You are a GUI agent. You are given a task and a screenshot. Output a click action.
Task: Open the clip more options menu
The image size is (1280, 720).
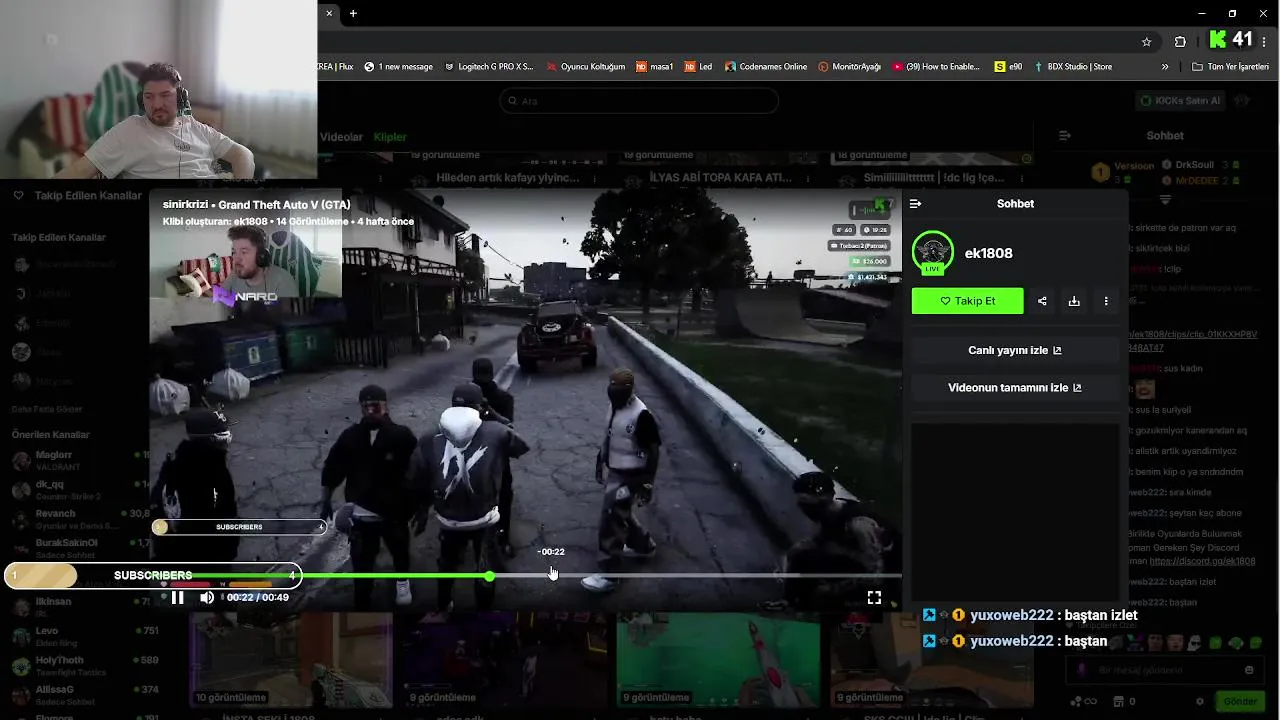(1106, 301)
